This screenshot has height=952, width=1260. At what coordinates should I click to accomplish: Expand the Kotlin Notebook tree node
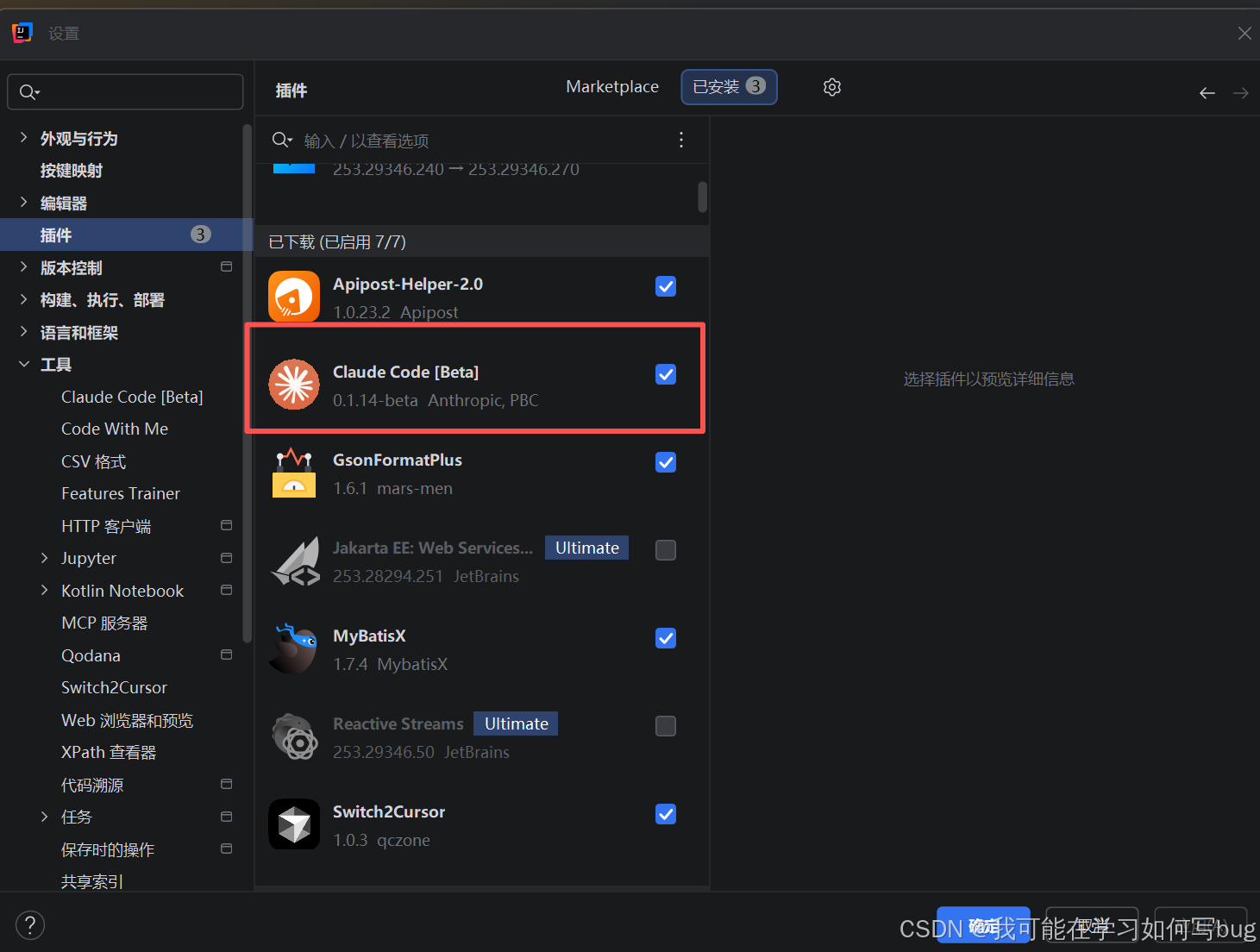point(44,591)
